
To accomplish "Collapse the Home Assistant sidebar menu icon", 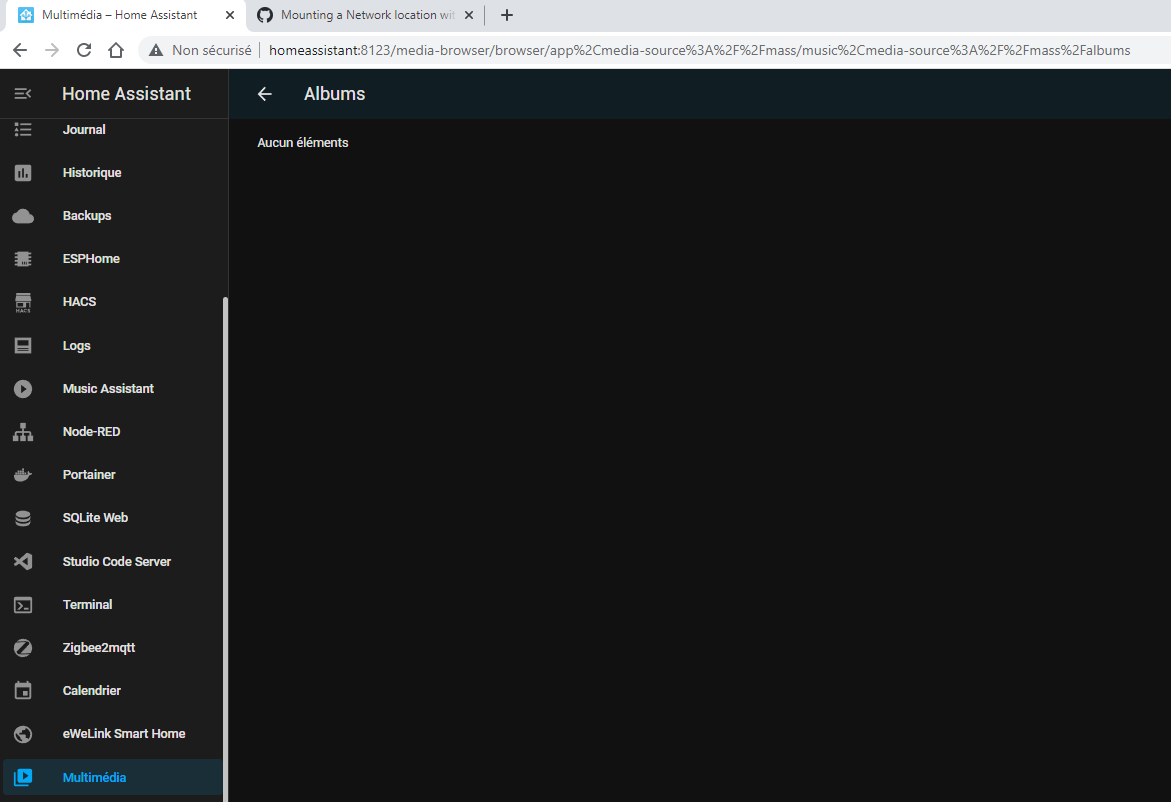I will (x=23, y=93).
